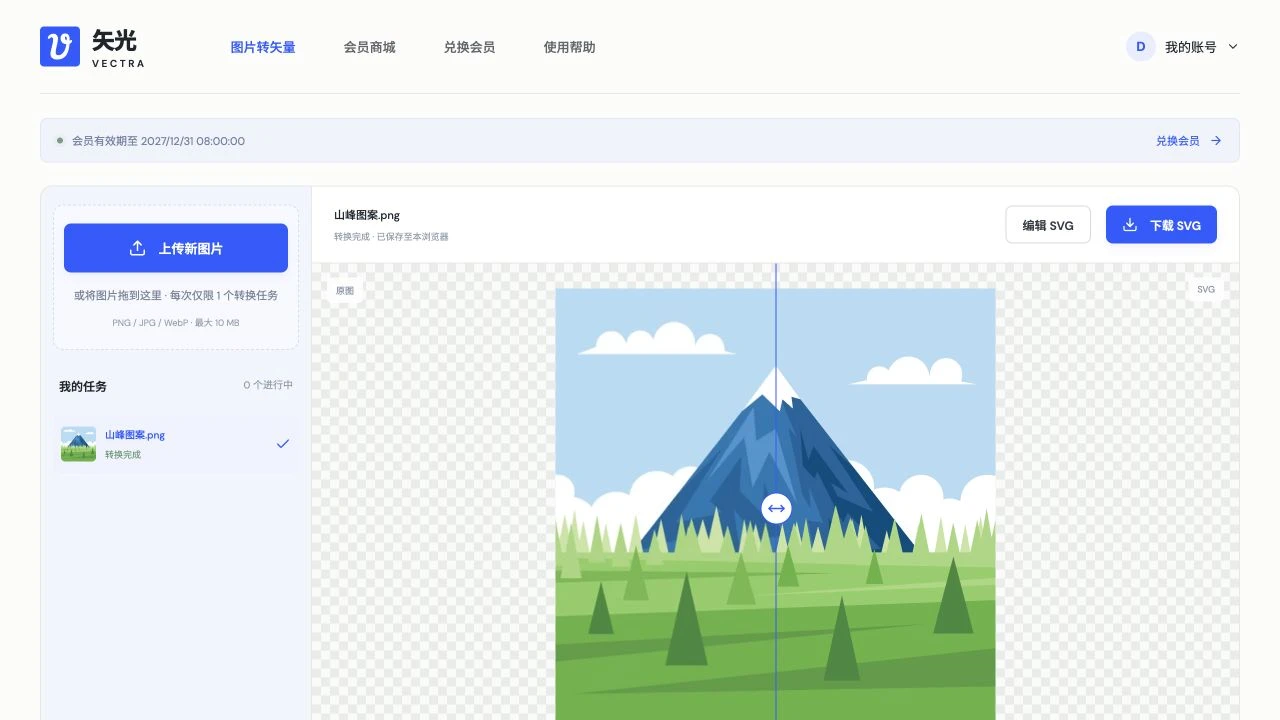The image size is (1280, 720).
Task: Click the SVG label on preview
Action: coord(1206,290)
